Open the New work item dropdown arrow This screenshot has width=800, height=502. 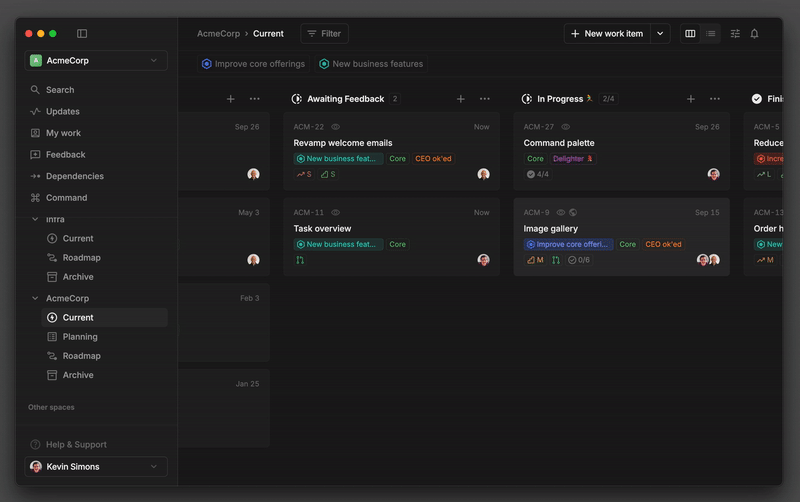660,34
